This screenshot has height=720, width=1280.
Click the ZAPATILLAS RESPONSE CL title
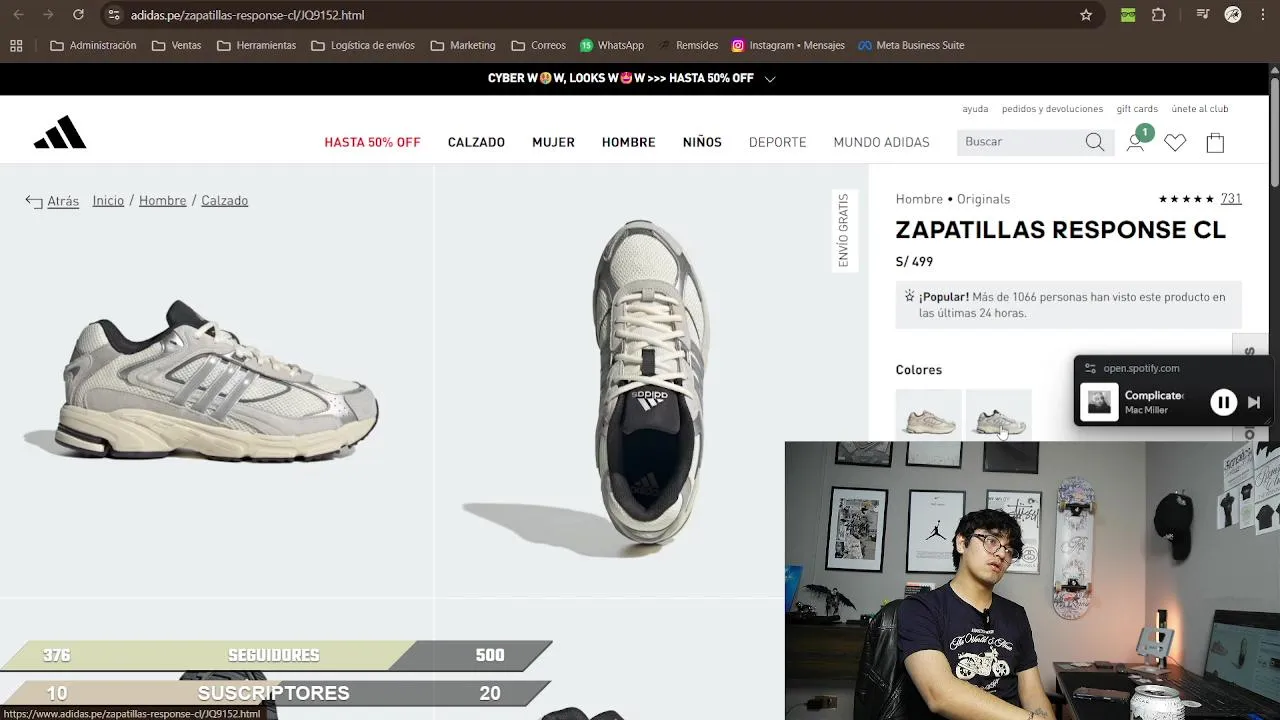(1060, 230)
